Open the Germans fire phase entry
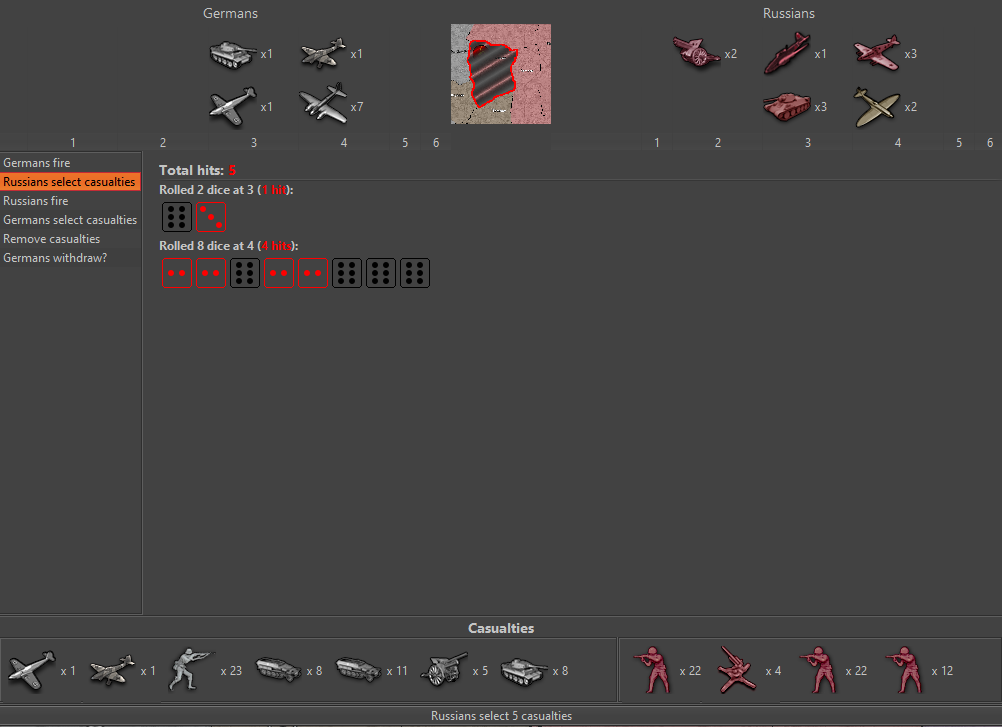Image resolution: width=1002 pixels, height=727 pixels. click(37, 162)
